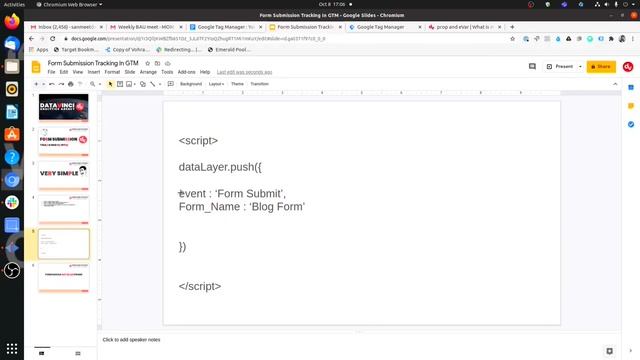Click the cloud document status icon
The image size is (640, 360).
pos(167,64)
